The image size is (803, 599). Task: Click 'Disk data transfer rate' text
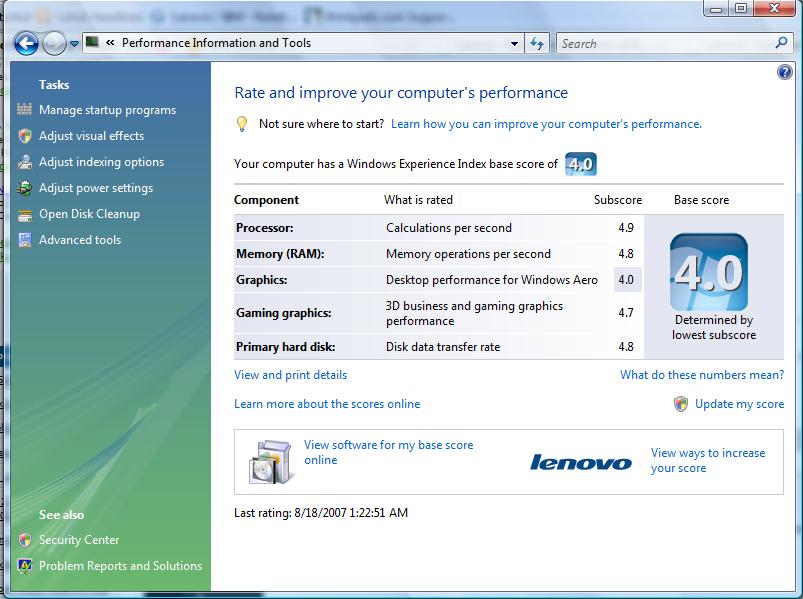pyautogui.click(x=443, y=347)
